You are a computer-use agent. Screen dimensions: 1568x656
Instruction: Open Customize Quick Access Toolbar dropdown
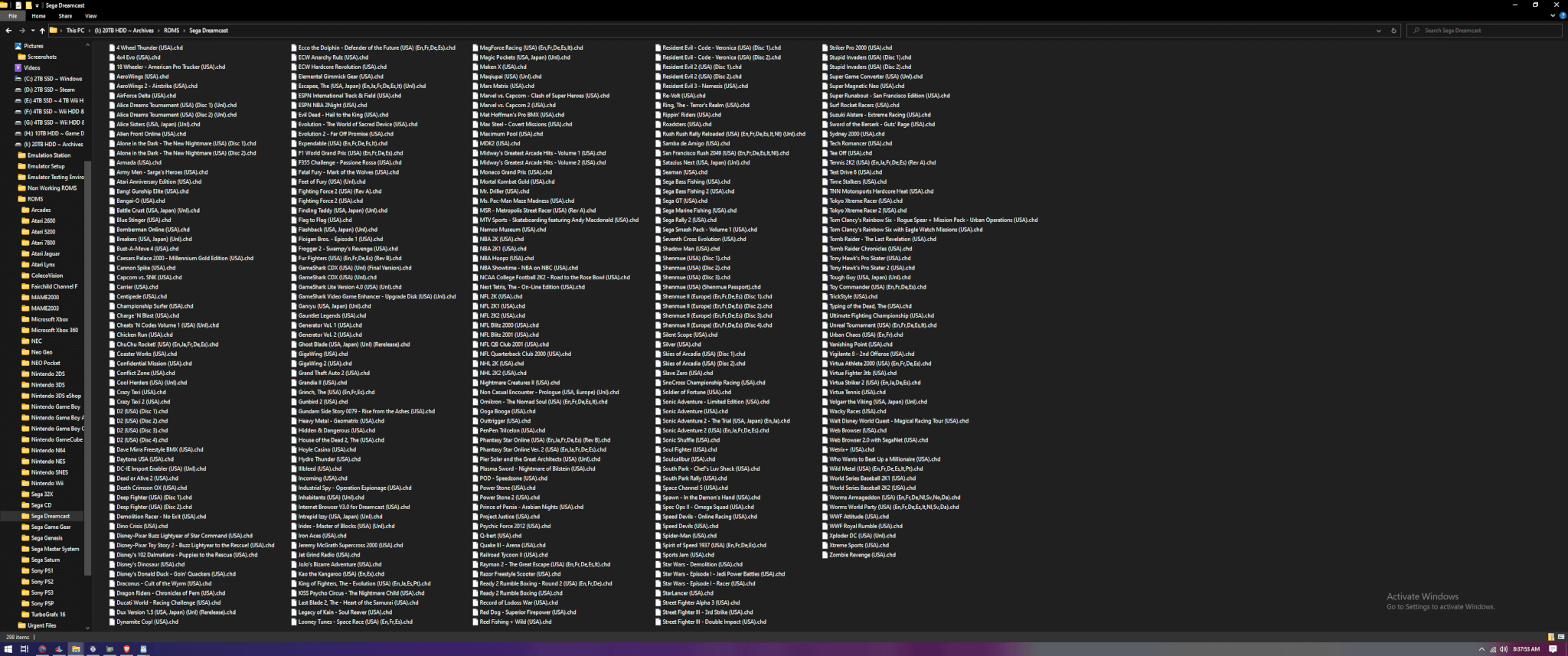pyautogui.click(x=38, y=5)
